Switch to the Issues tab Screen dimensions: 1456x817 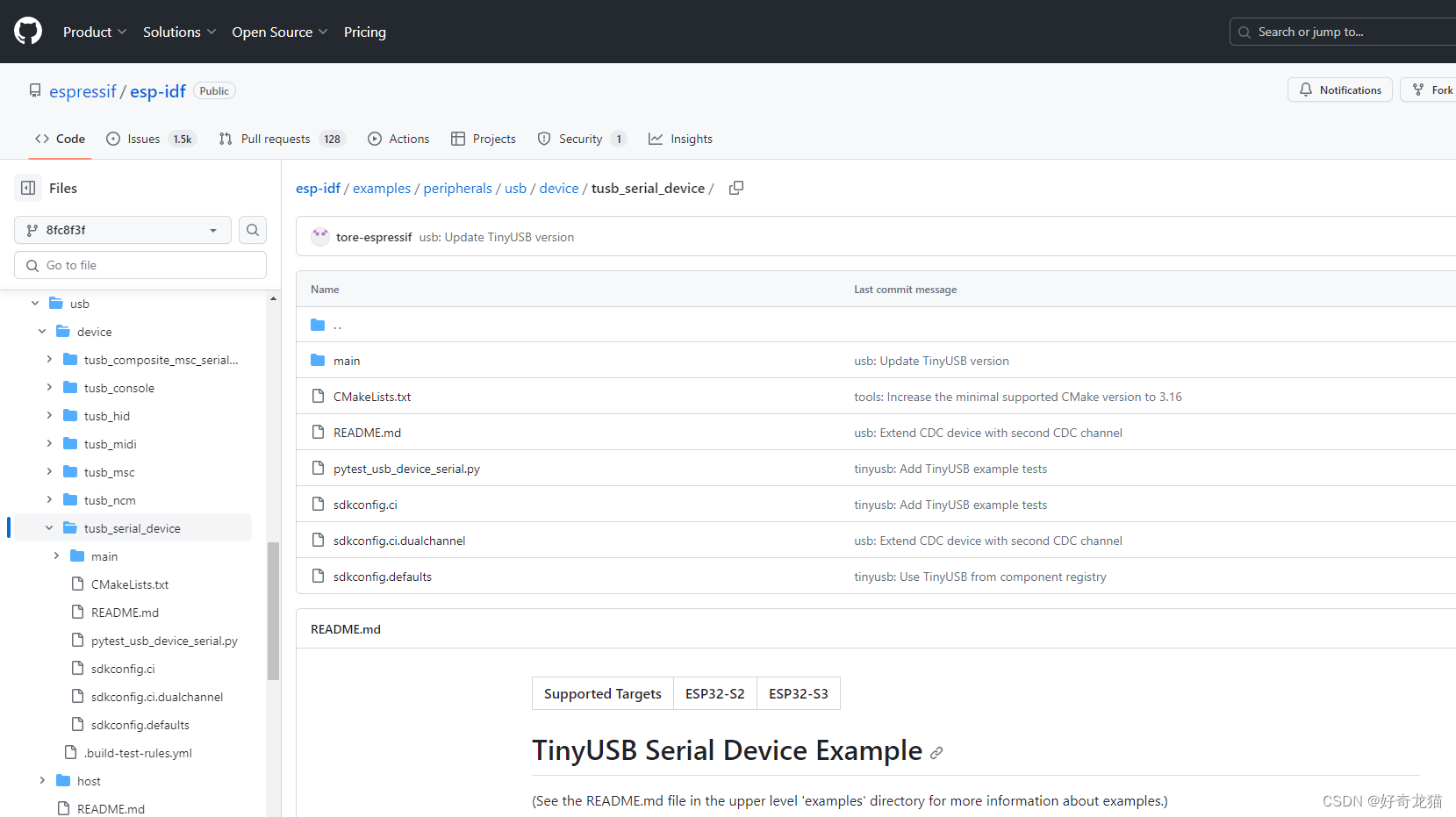click(x=150, y=139)
